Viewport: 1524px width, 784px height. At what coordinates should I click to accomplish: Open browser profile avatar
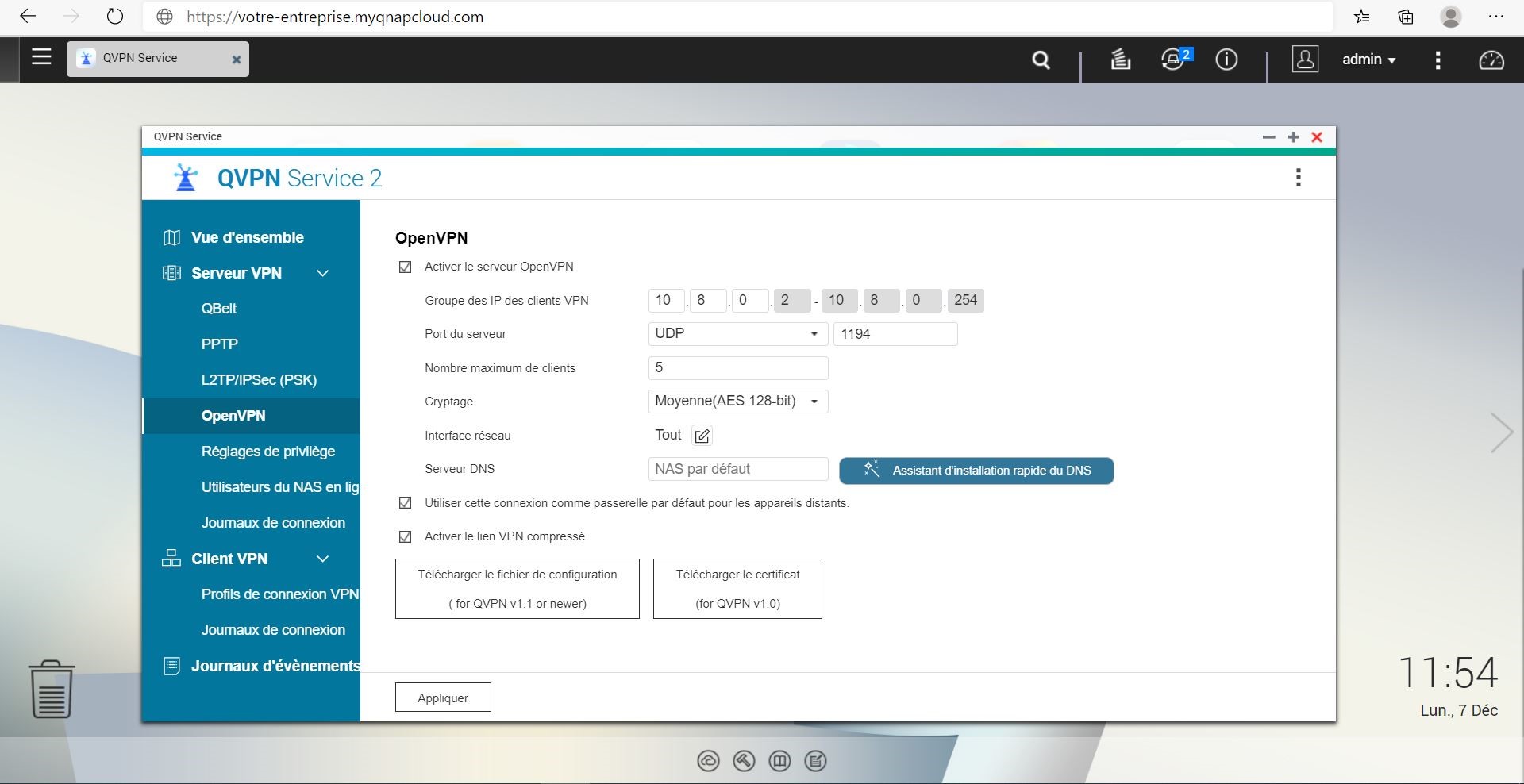coord(1451,17)
